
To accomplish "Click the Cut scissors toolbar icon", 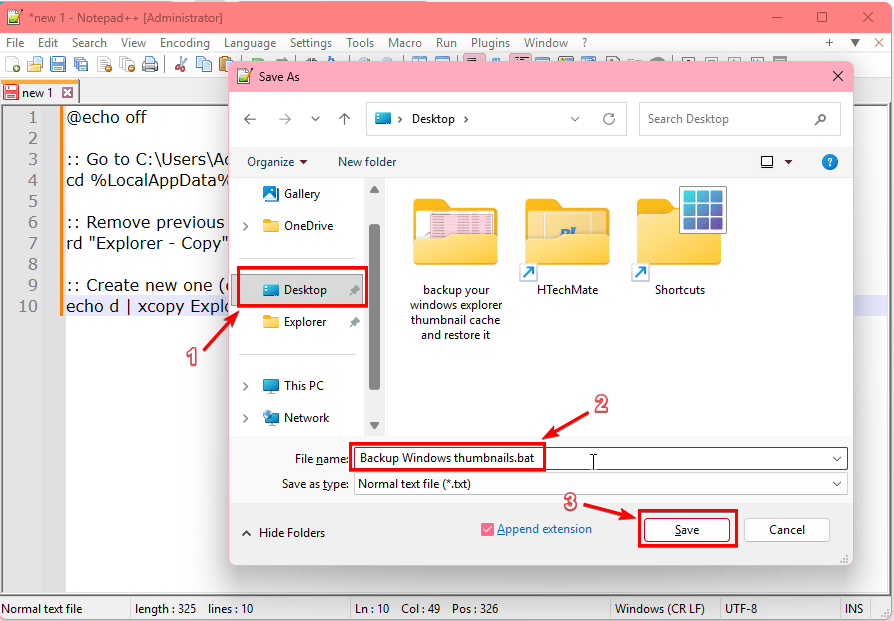I will click(181, 64).
